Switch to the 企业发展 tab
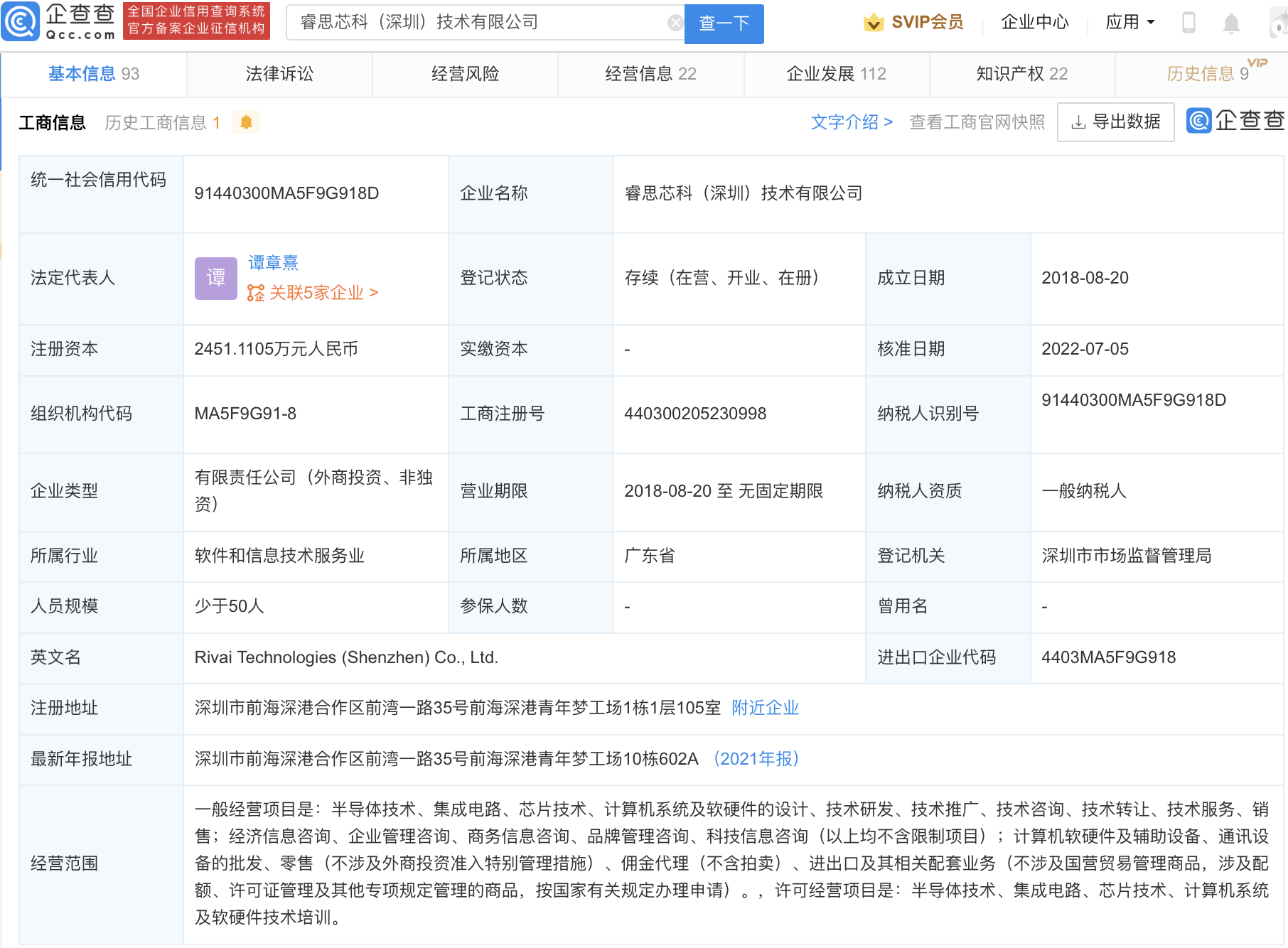1288x948 pixels. click(x=836, y=74)
